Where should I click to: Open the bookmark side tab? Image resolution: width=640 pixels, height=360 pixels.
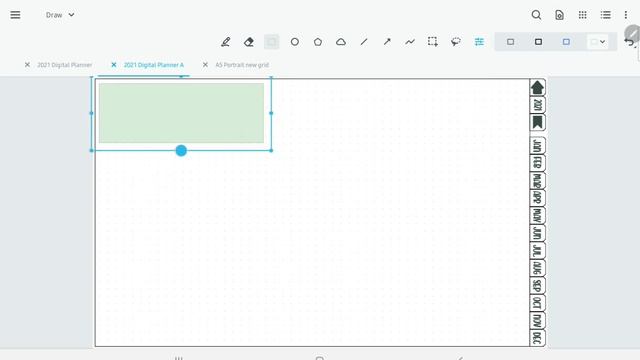pyautogui.click(x=537, y=122)
